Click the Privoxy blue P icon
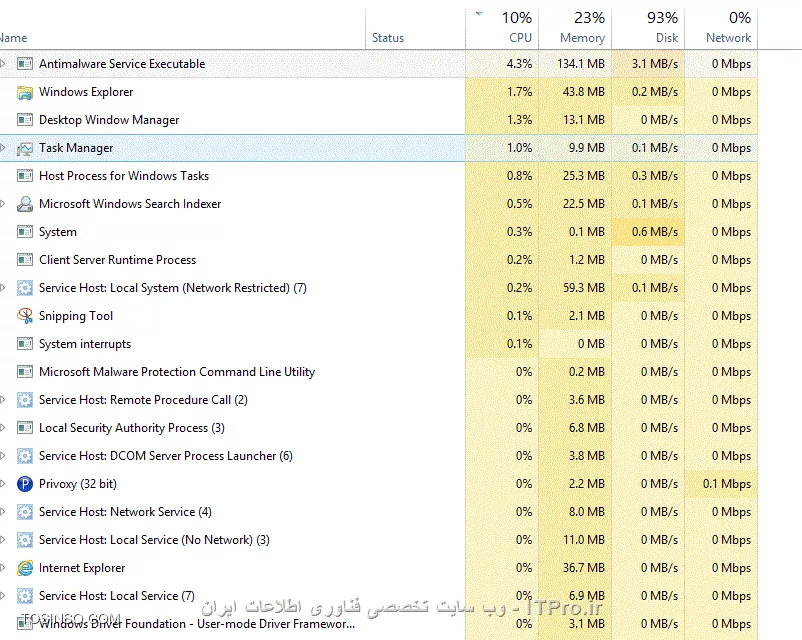The height and width of the screenshot is (640, 802). point(25,484)
